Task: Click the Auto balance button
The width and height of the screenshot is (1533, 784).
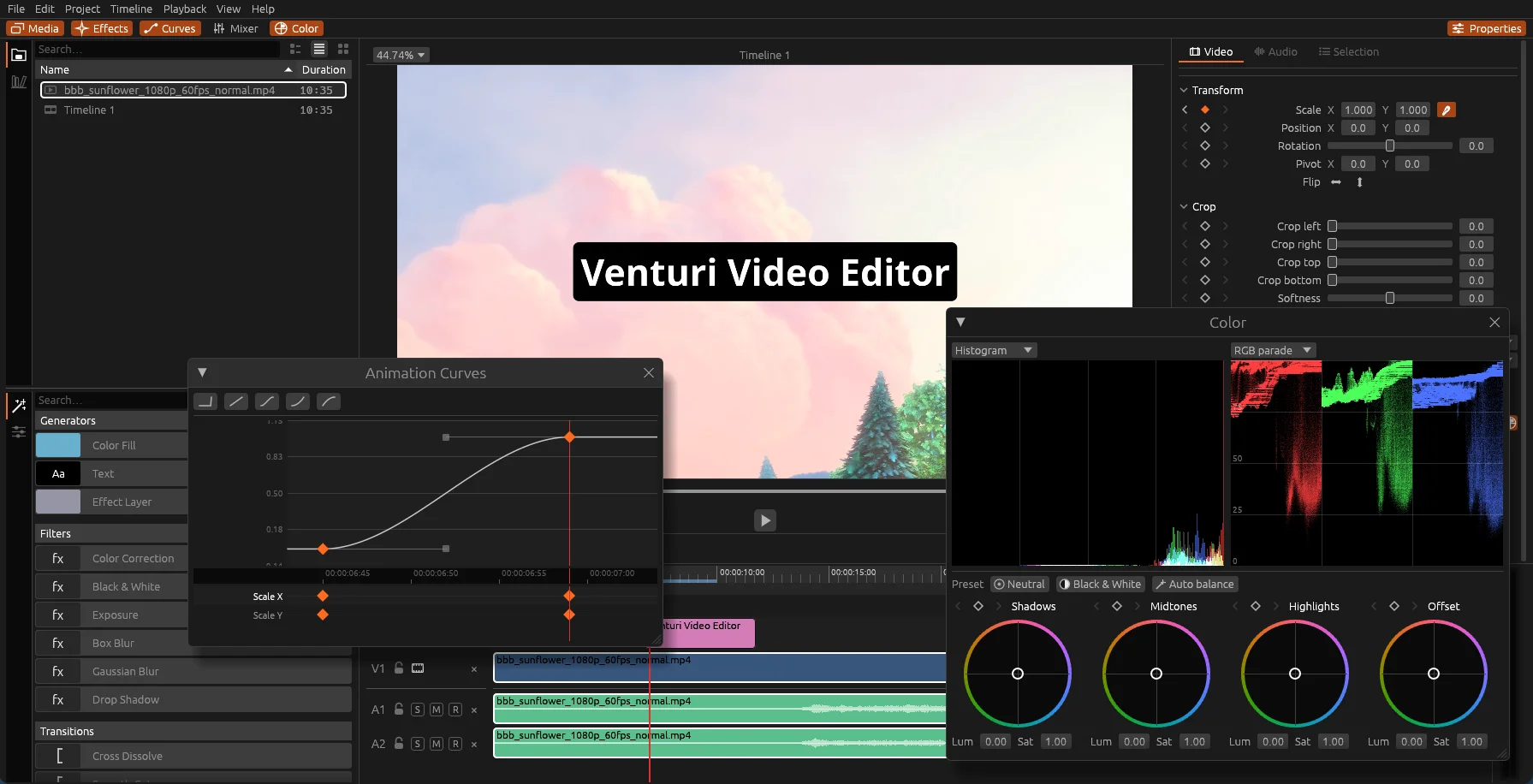Action: click(1195, 584)
